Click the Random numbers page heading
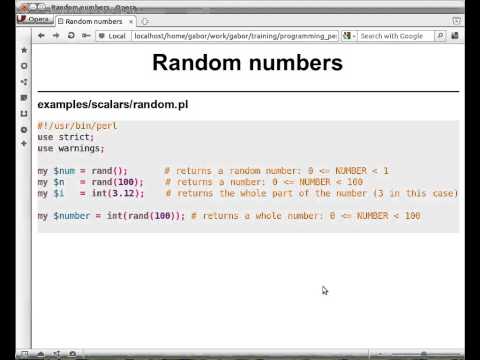Viewport: 480px width, 360px height. 248,62
